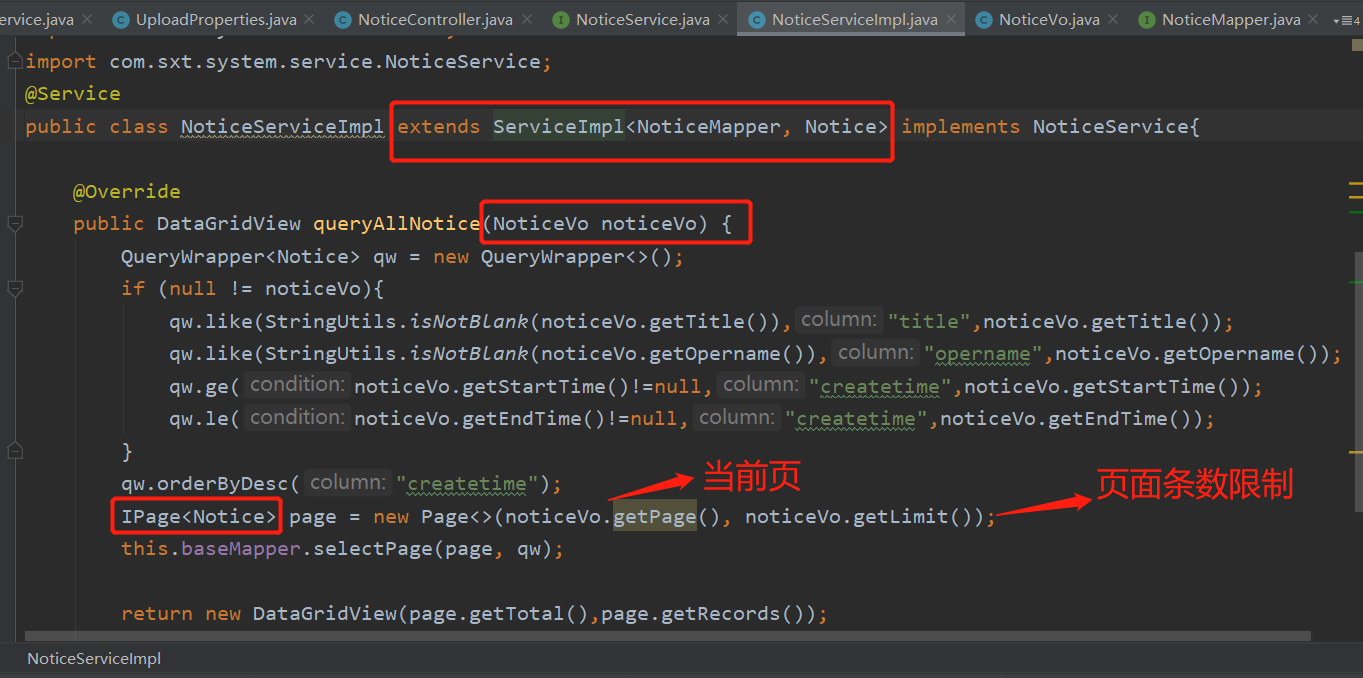Click isNotBlank on the getTitle line
The height and width of the screenshot is (678, 1363).
coord(469,321)
